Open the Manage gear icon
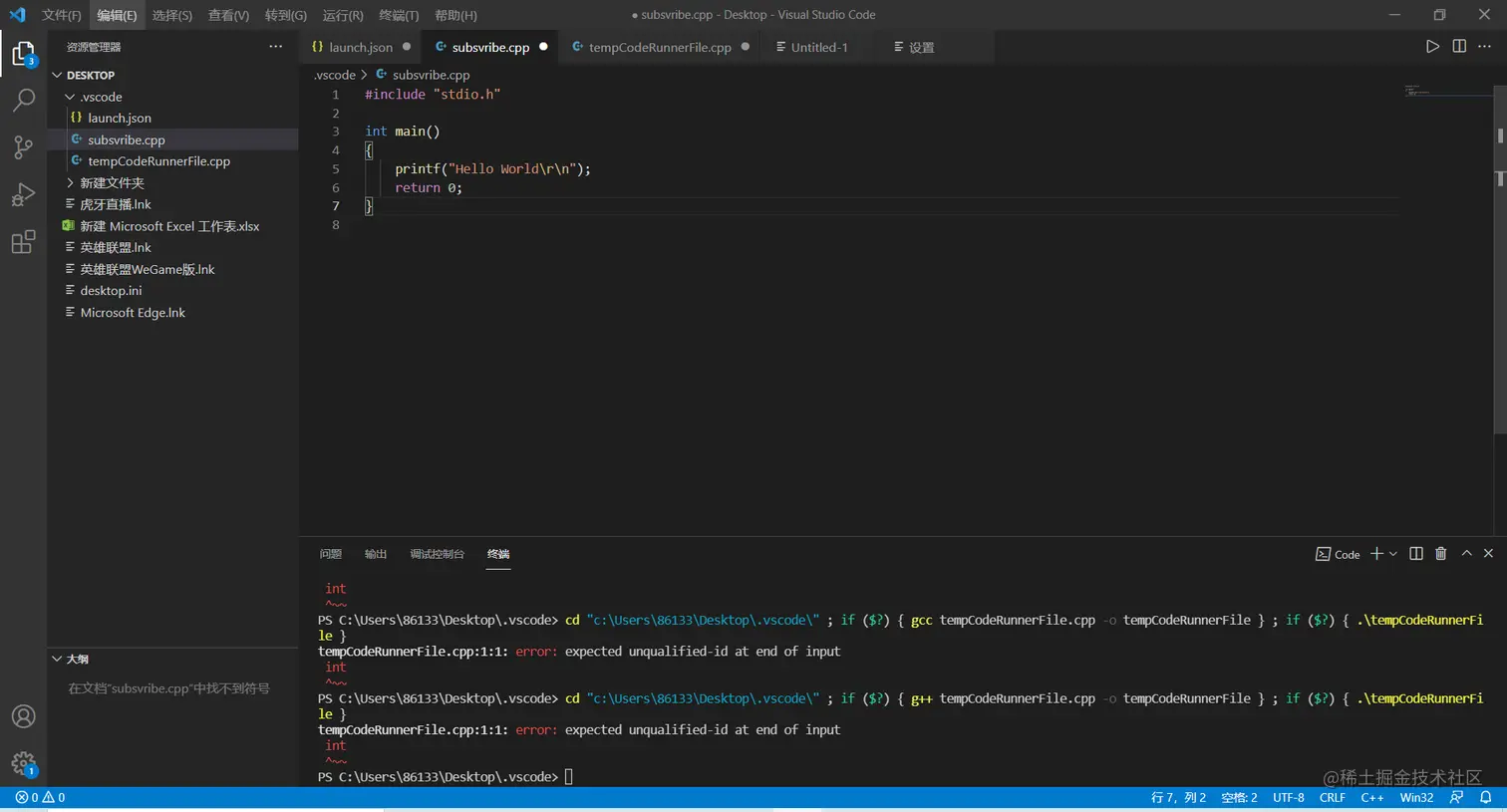 [23, 764]
